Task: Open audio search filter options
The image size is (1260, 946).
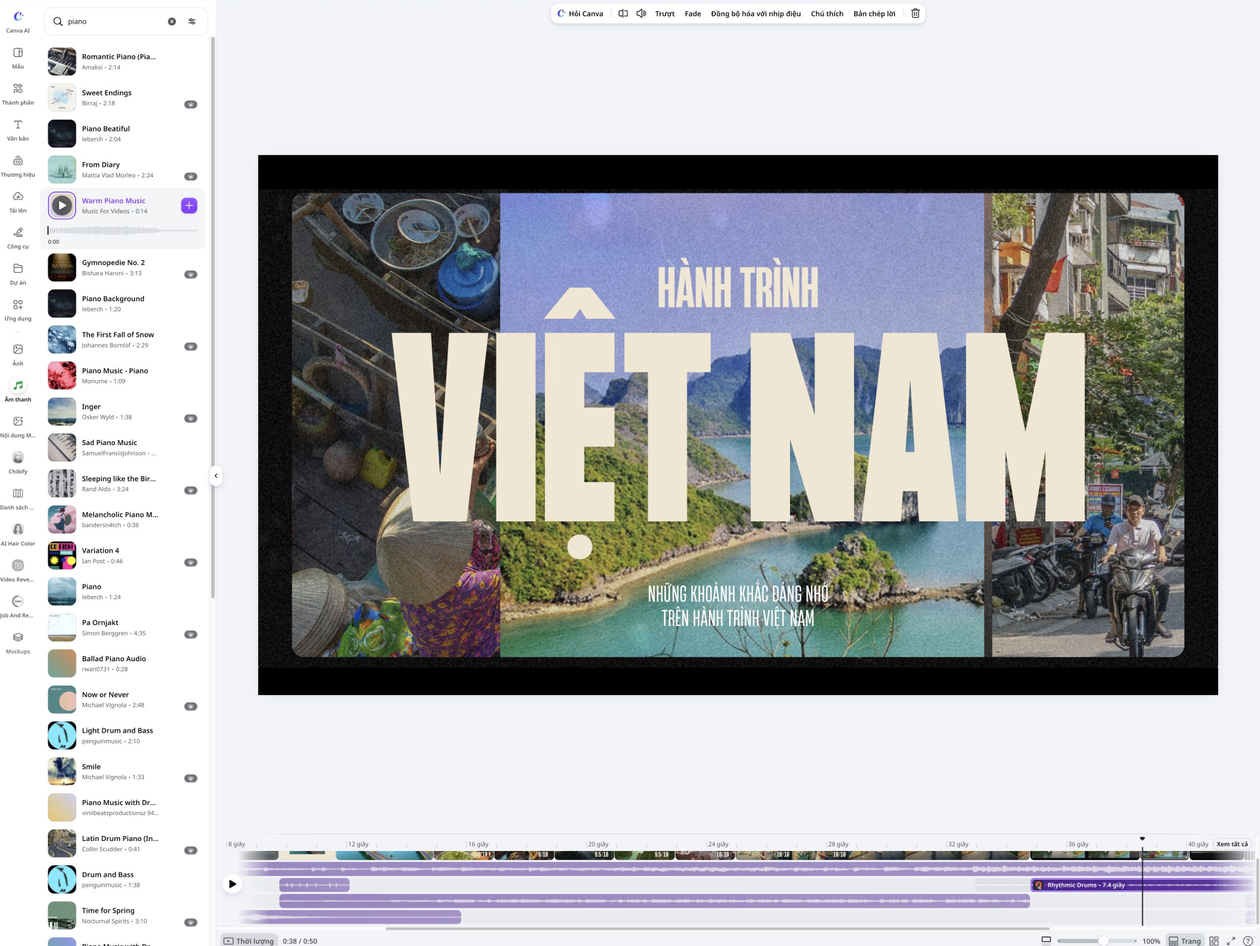Action: pos(192,21)
